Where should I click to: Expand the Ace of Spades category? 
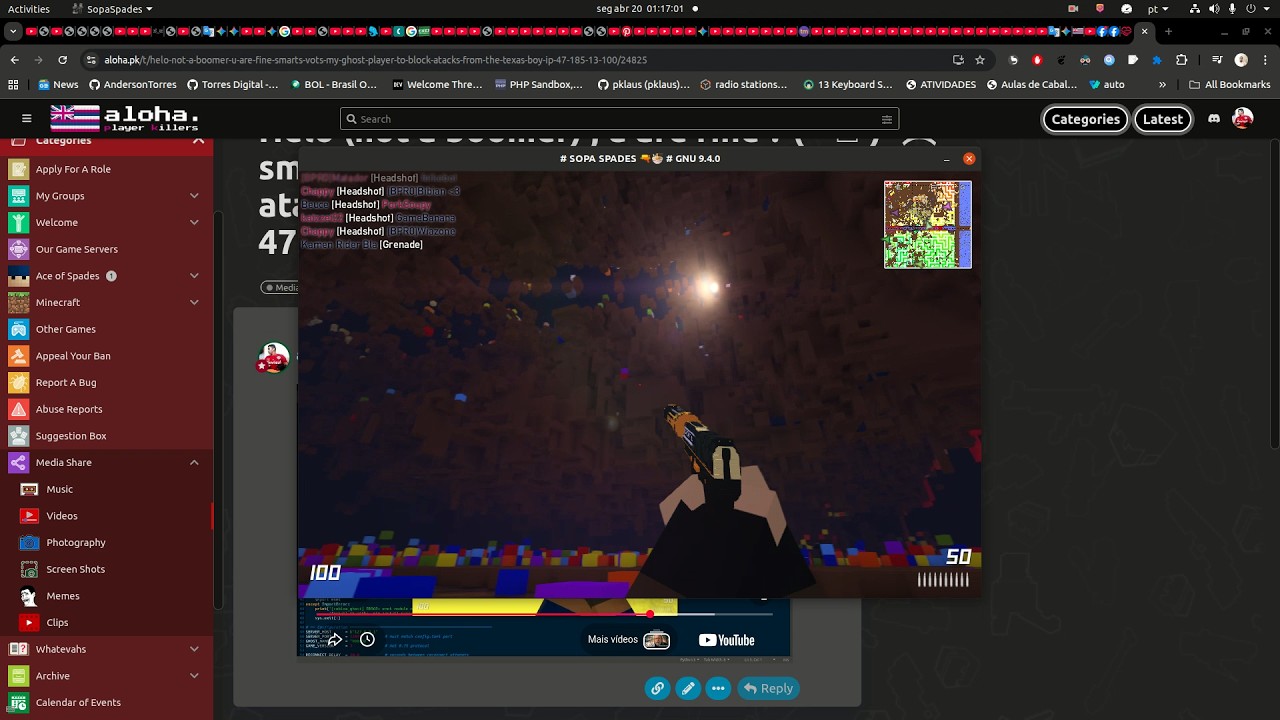click(x=194, y=276)
